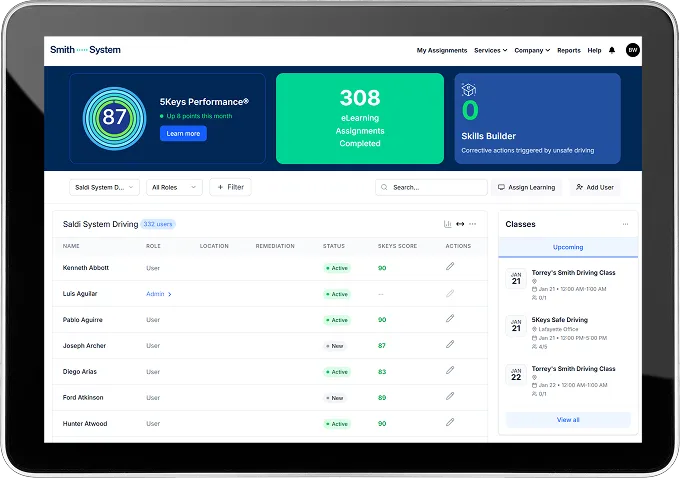This screenshot has width=680, height=478.
Task: Edit Ford Atkinson via pencil icon
Action: pyautogui.click(x=450, y=396)
